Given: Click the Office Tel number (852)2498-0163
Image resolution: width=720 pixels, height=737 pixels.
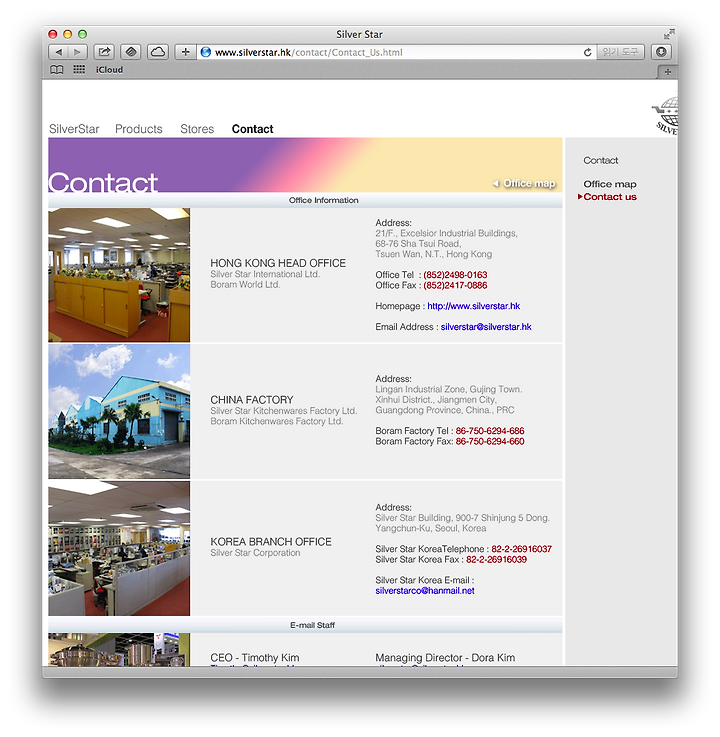Looking at the screenshot, I should click(455, 275).
